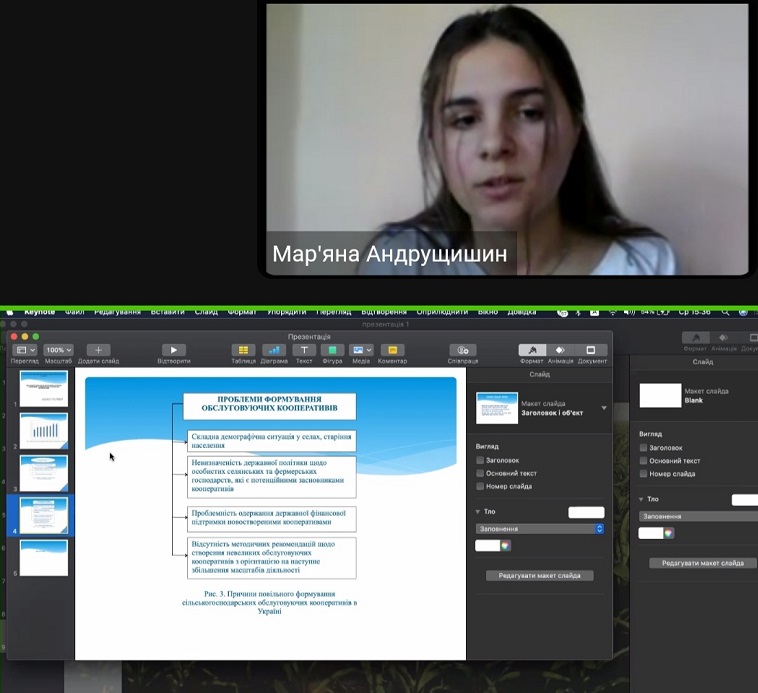Enable Заголовок checkbox in the front window inspector
The height and width of the screenshot is (693, 758).
pos(480,460)
